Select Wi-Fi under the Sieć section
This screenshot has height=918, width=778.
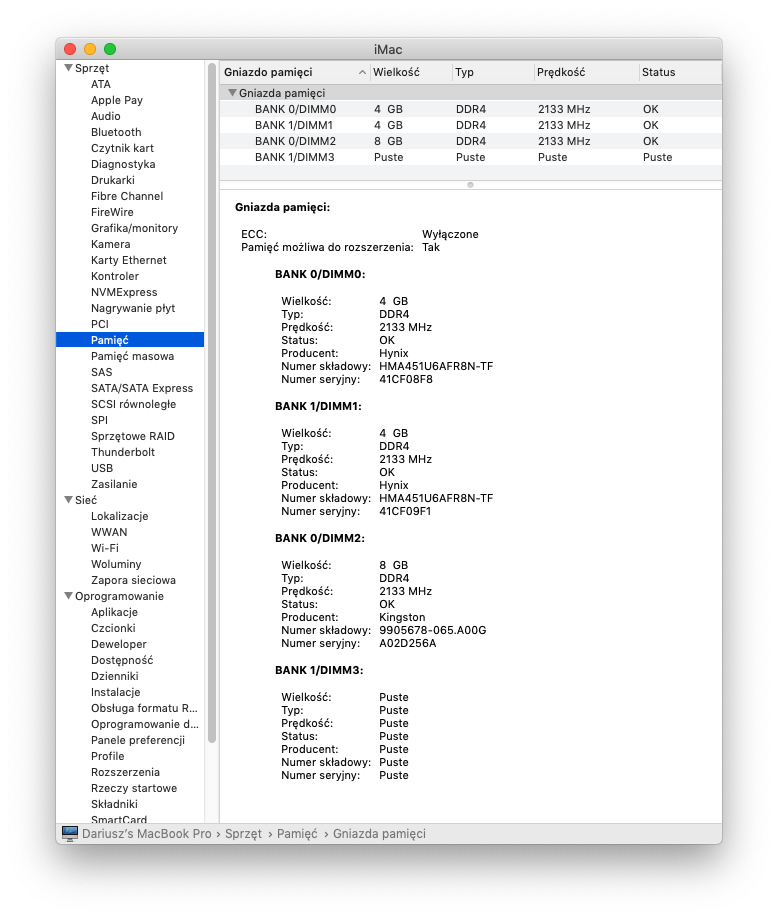click(x=104, y=548)
